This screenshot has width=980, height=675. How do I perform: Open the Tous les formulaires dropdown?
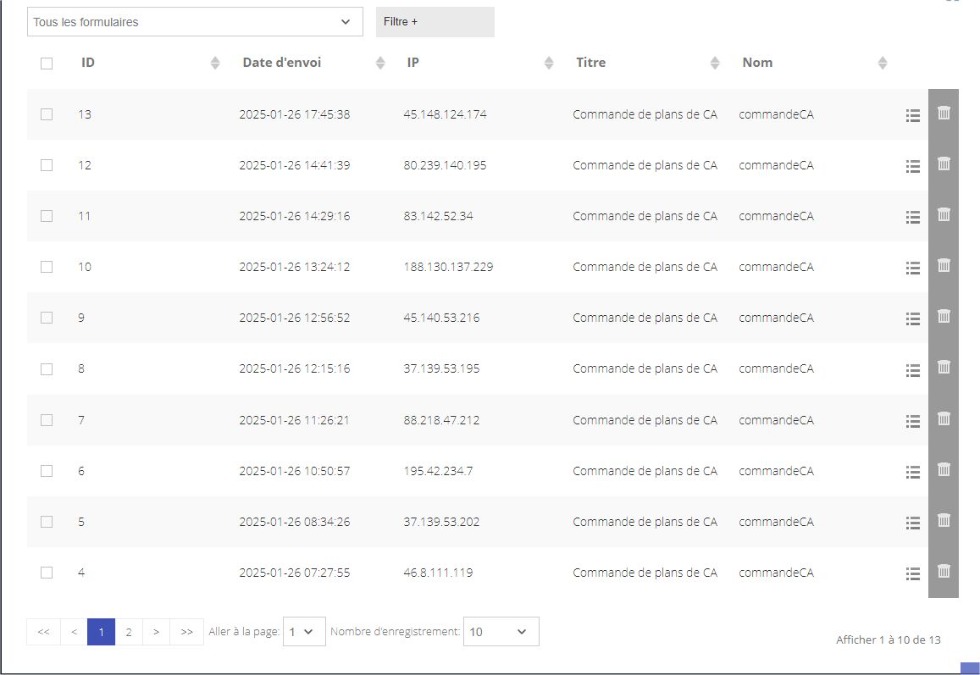tap(195, 22)
